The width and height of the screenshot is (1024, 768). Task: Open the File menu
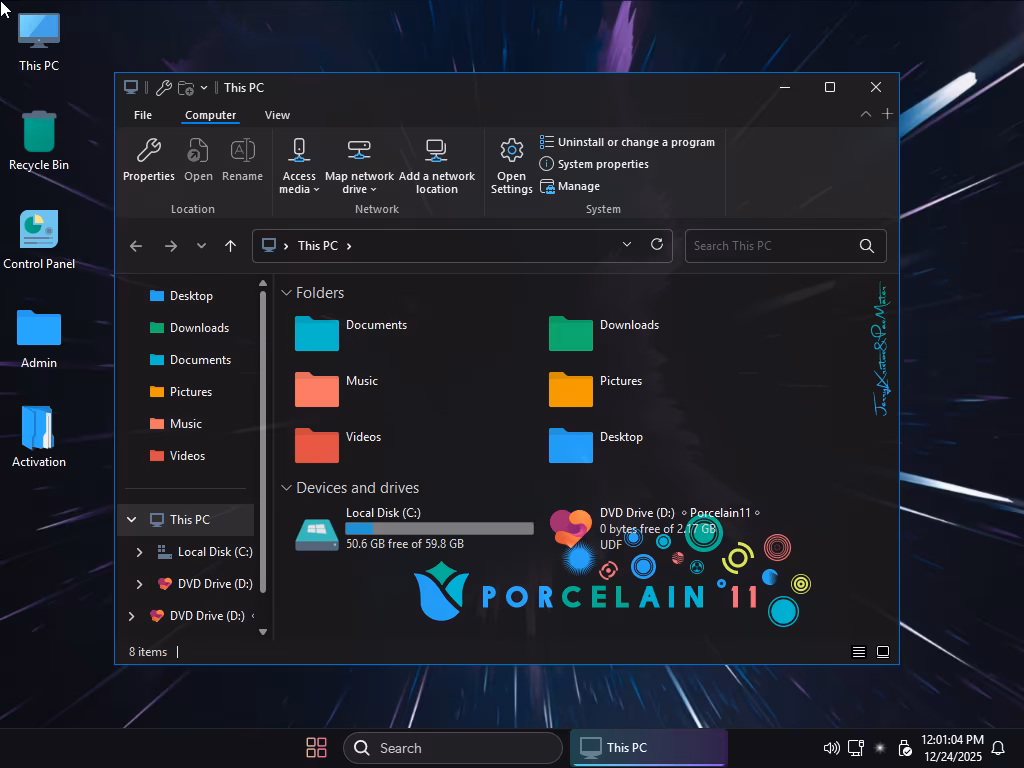143,115
